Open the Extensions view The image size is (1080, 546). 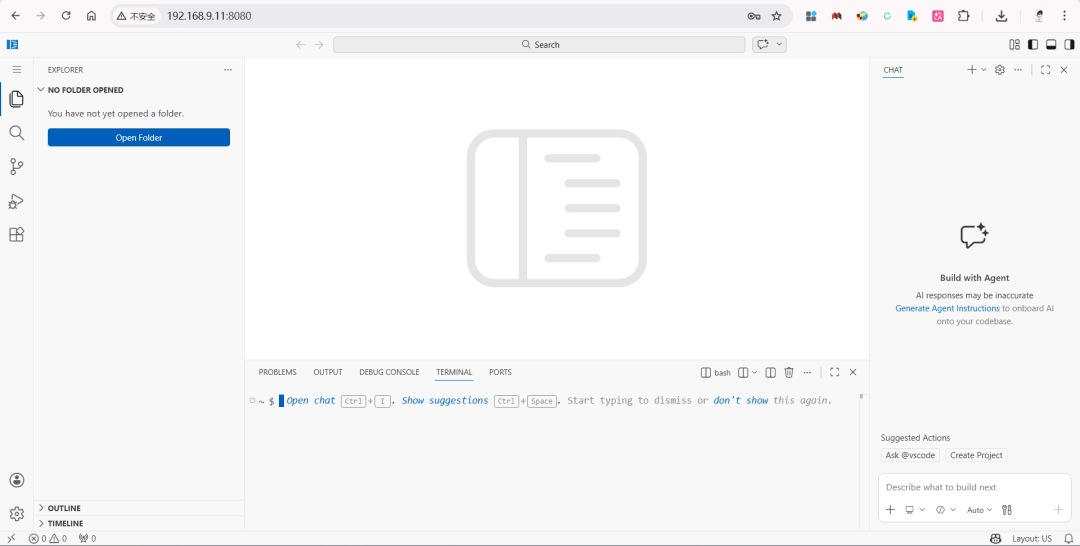[x=17, y=235]
